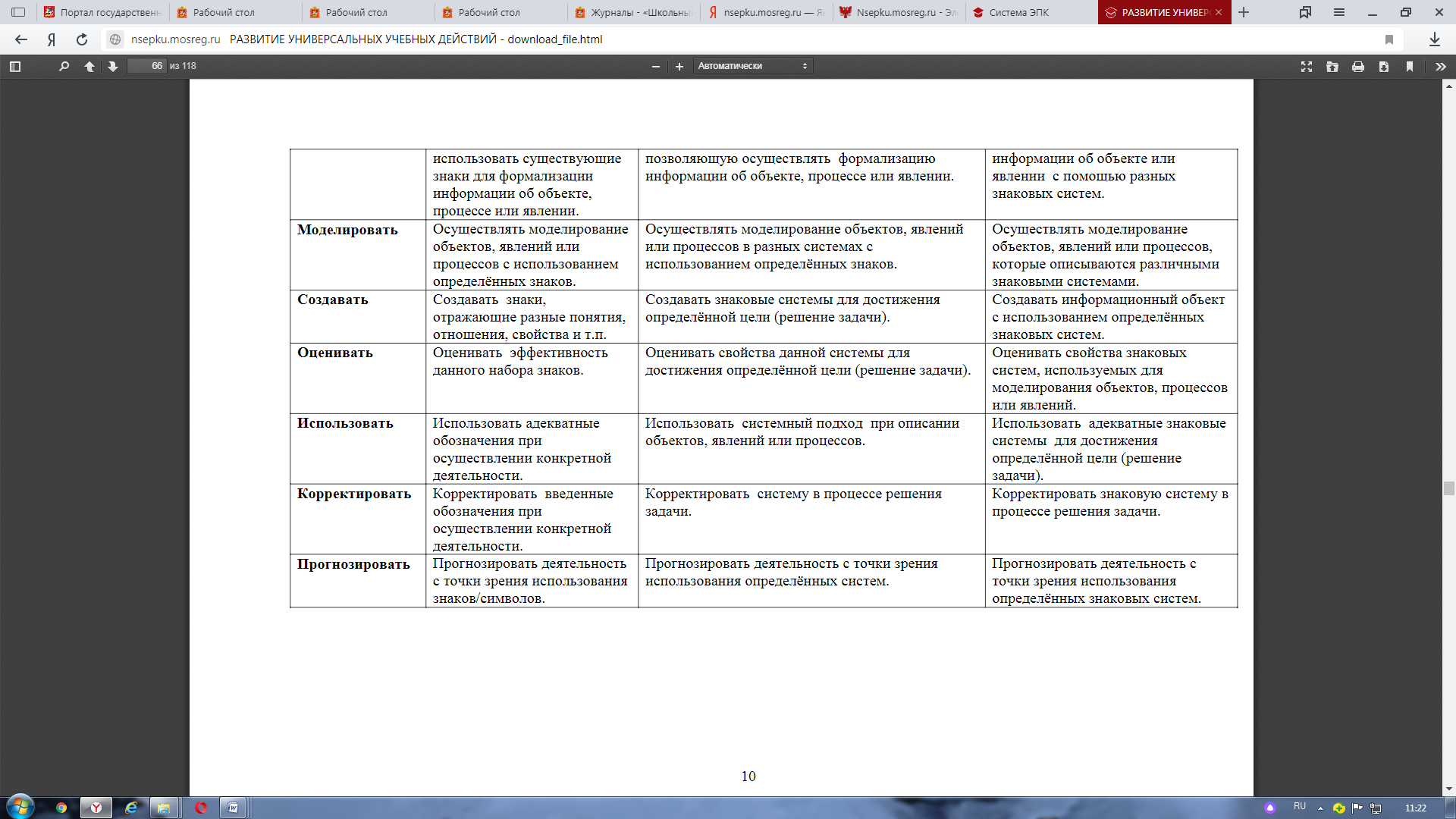This screenshot has width=1456, height=819.
Task: Zoom out with the minus button
Action: pyautogui.click(x=656, y=66)
